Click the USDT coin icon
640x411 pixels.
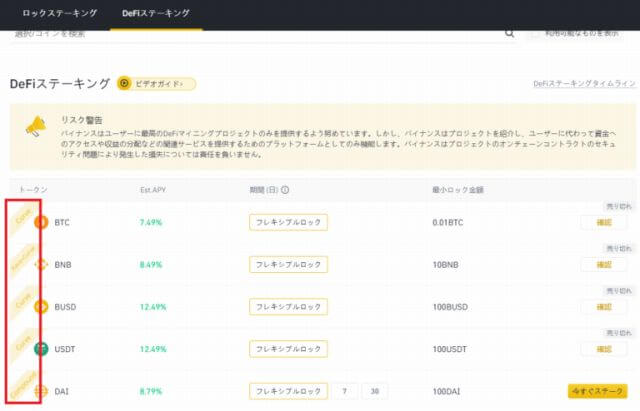coord(41,349)
